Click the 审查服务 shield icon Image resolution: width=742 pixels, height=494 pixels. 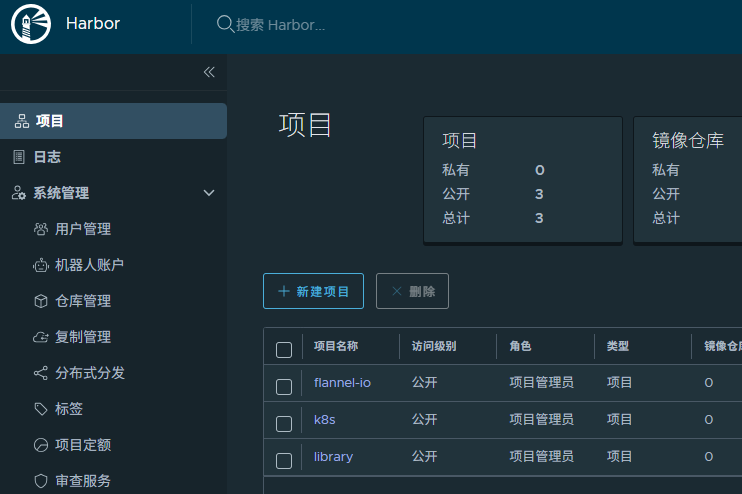click(x=41, y=481)
